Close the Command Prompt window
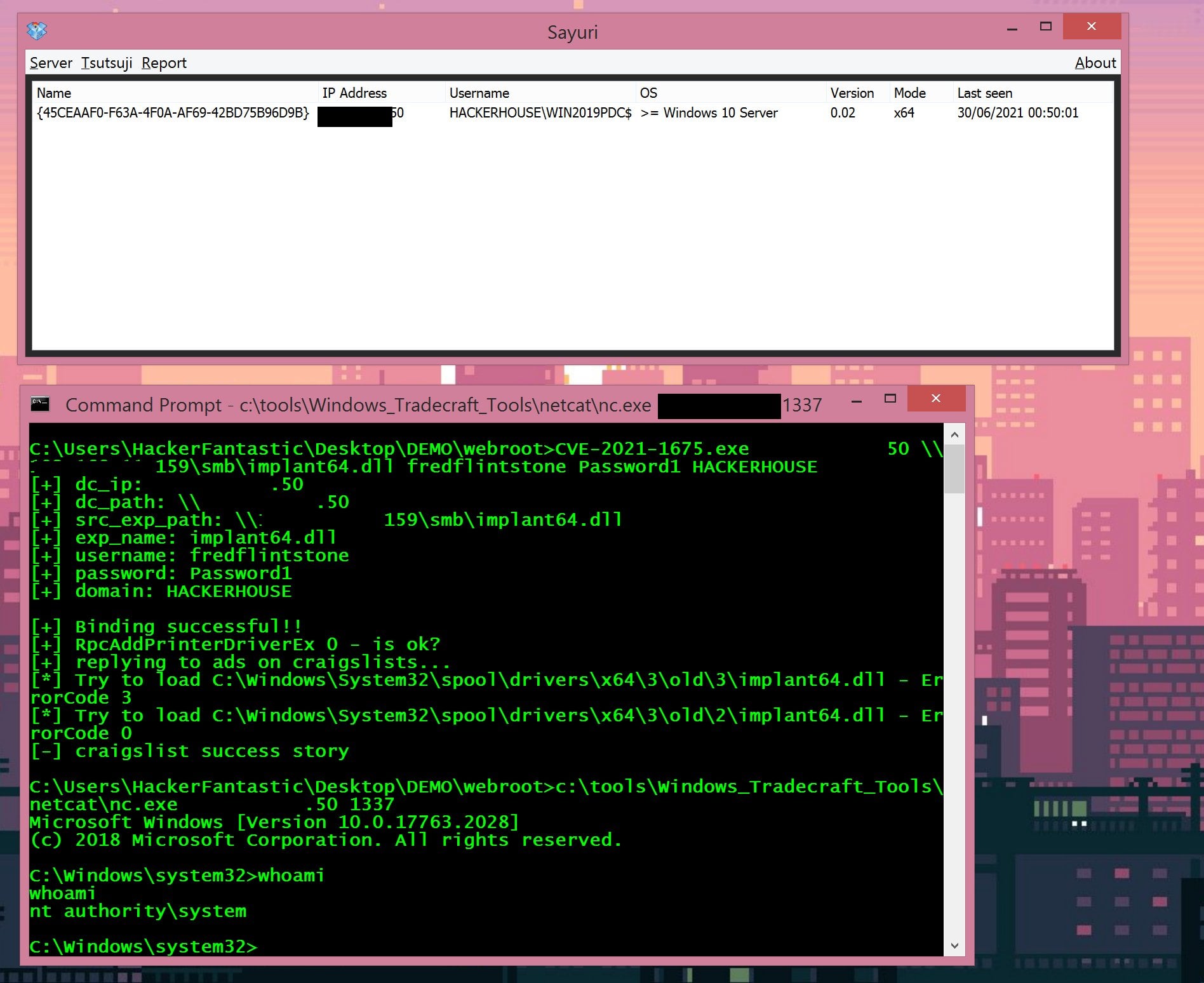This screenshot has width=1204, height=983. coord(936,399)
